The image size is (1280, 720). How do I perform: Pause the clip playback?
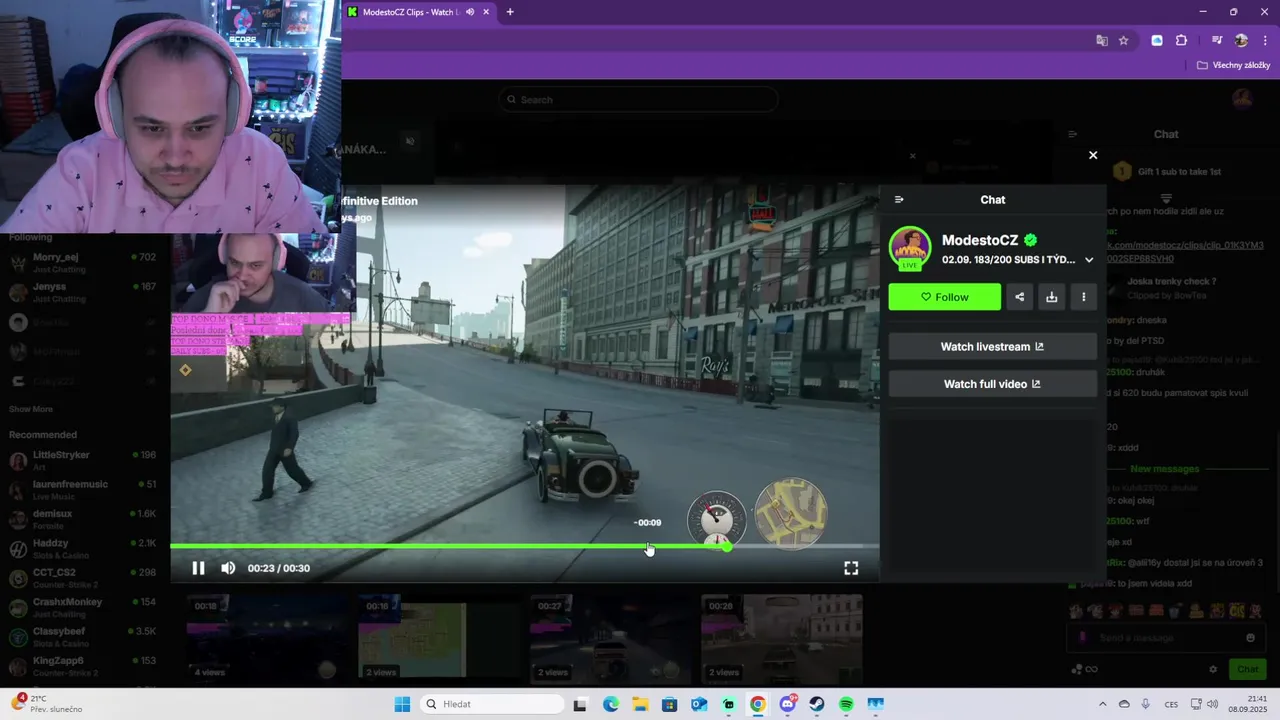click(198, 568)
